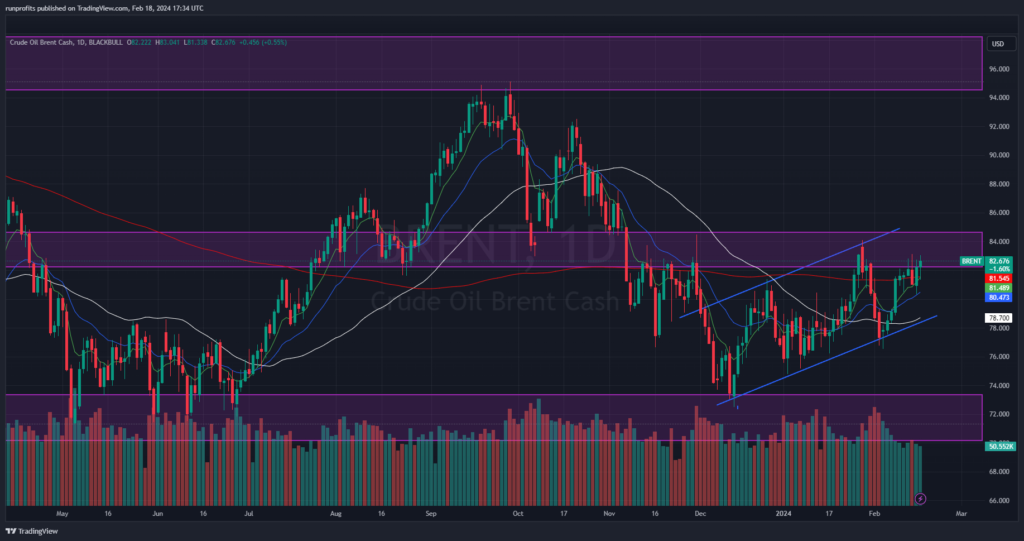This screenshot has width=1024, height=541.
Task: Click the green 81.489 moving average label
Action: pos(997,287)
